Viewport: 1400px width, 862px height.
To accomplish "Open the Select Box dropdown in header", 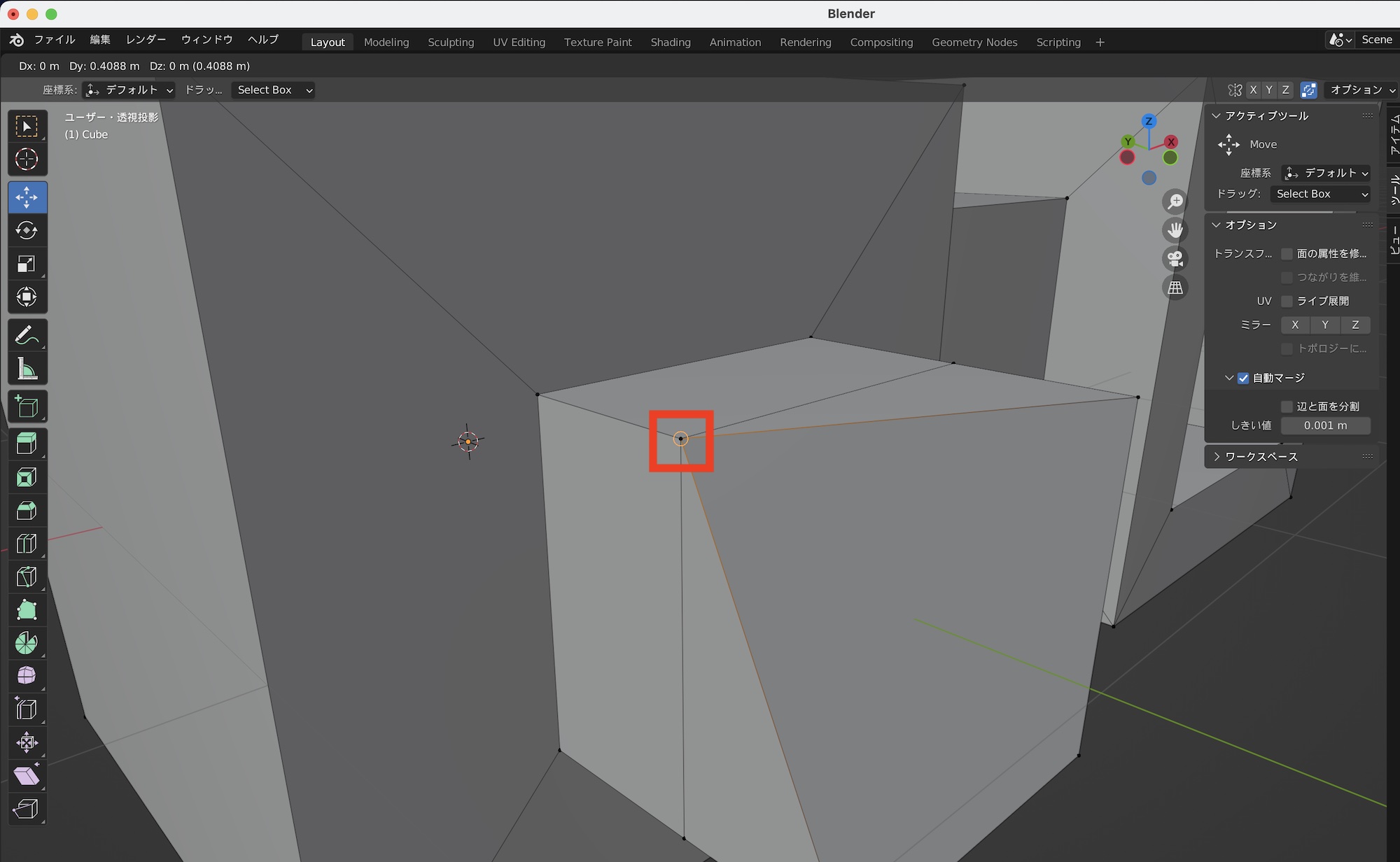I will [273, 90].
